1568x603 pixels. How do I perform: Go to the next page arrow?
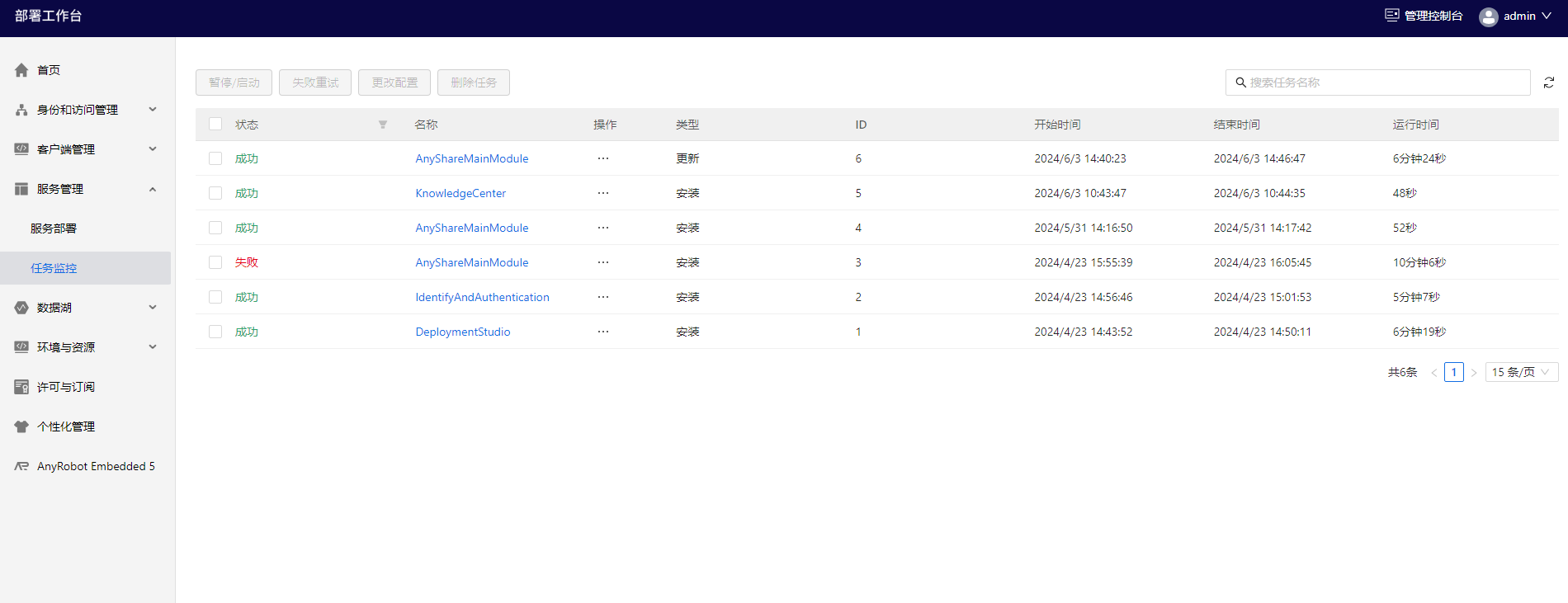tap(1474, 373)
